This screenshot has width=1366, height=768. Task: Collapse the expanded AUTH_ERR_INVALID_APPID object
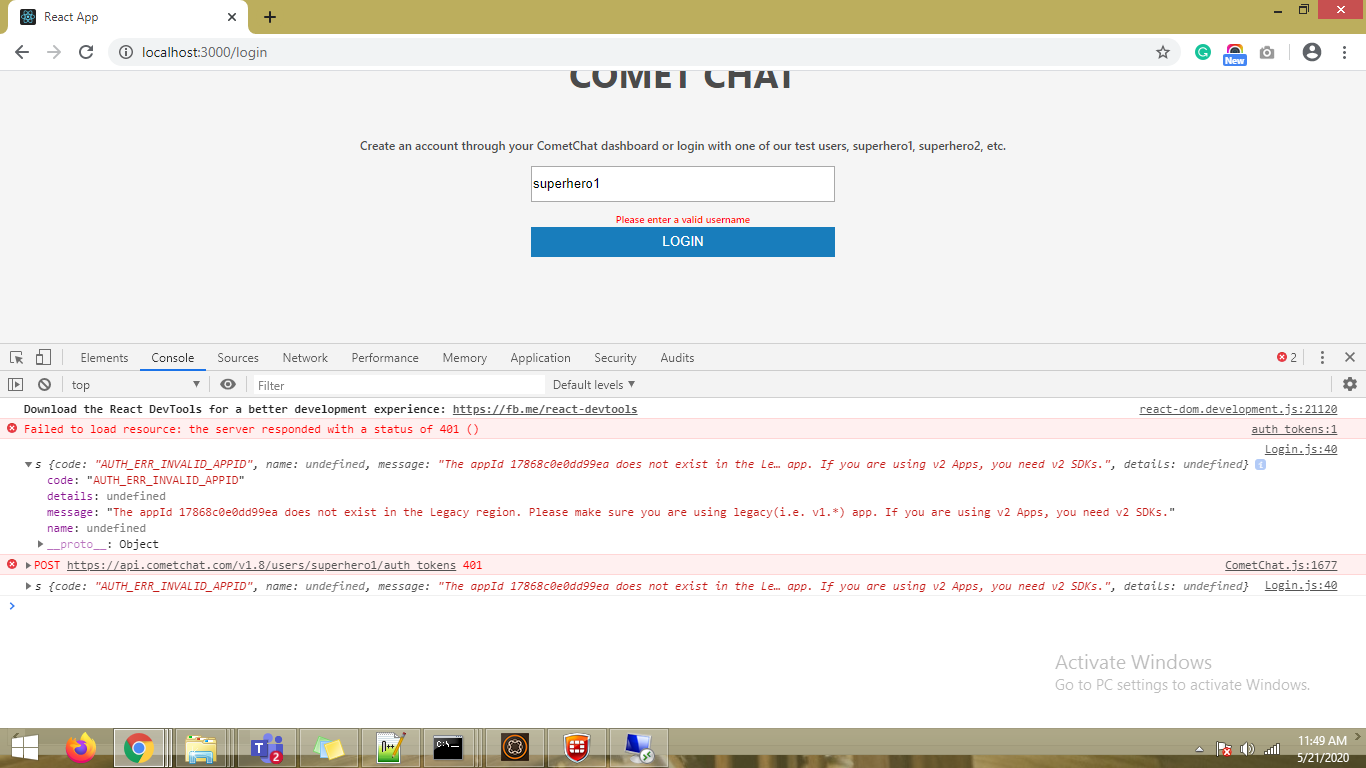(29, 465)
